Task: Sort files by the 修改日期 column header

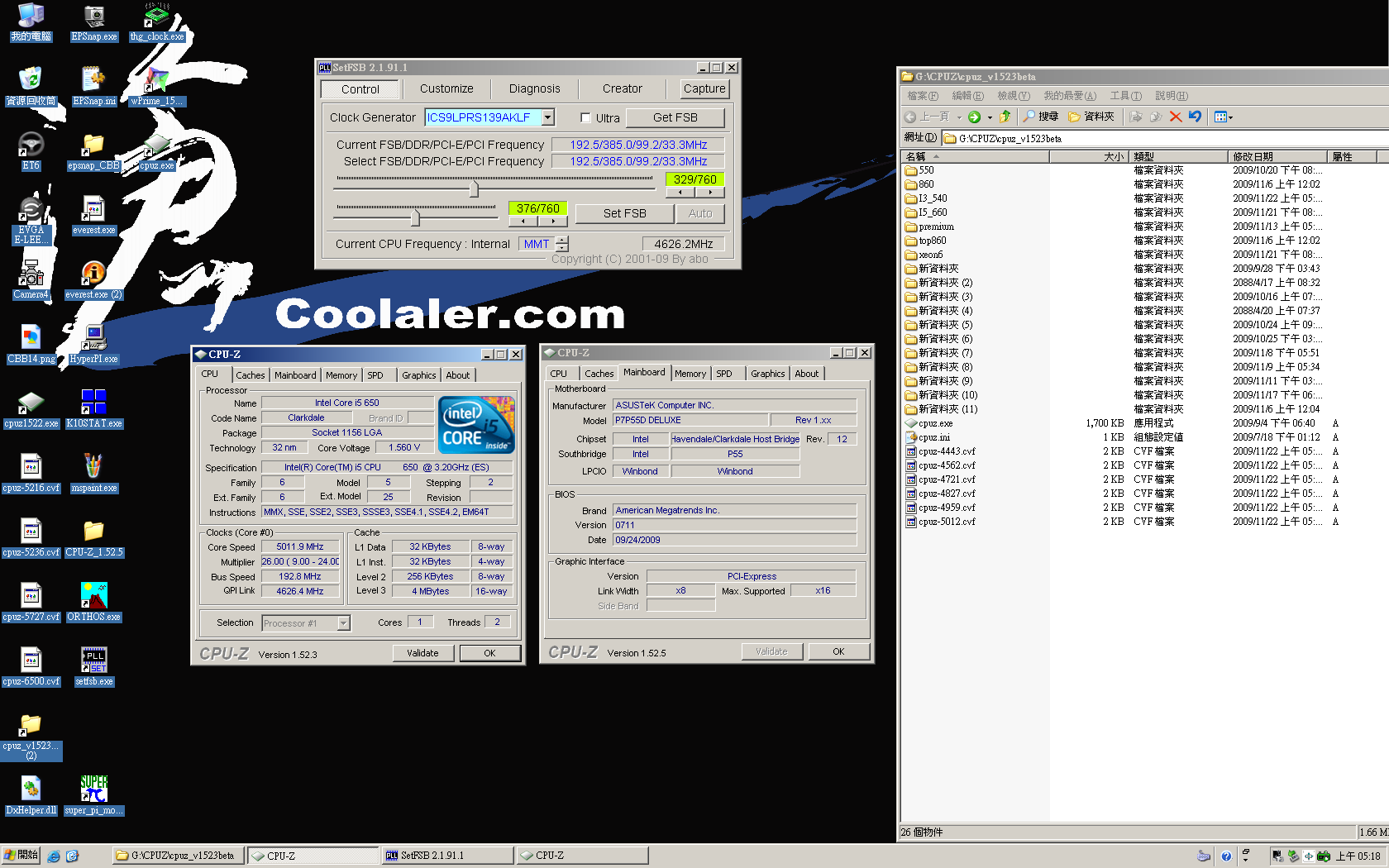Action: (x=1276, y=156)
